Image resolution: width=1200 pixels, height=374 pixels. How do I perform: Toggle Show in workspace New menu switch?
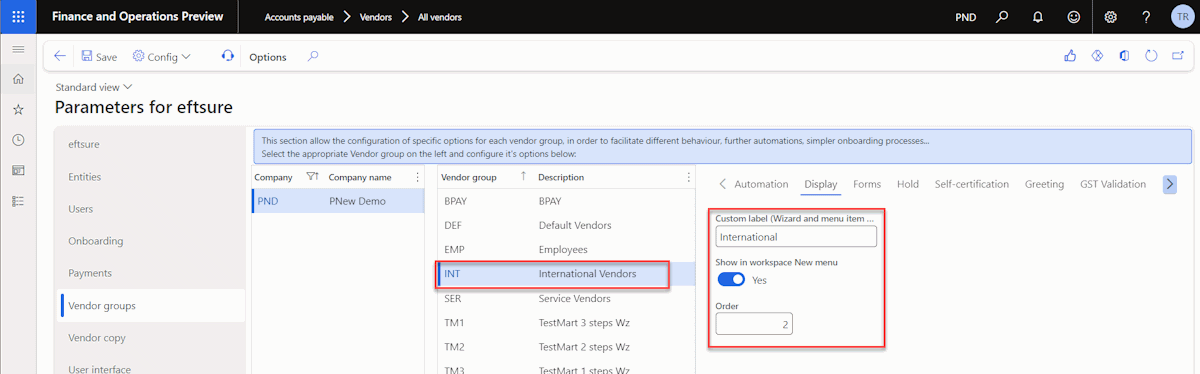732,280
